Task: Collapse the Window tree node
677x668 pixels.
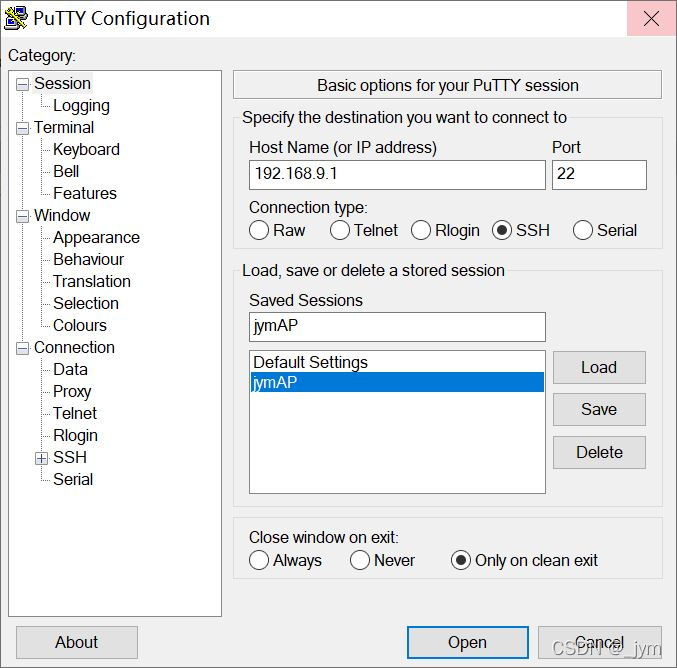Action: (22, 216)
